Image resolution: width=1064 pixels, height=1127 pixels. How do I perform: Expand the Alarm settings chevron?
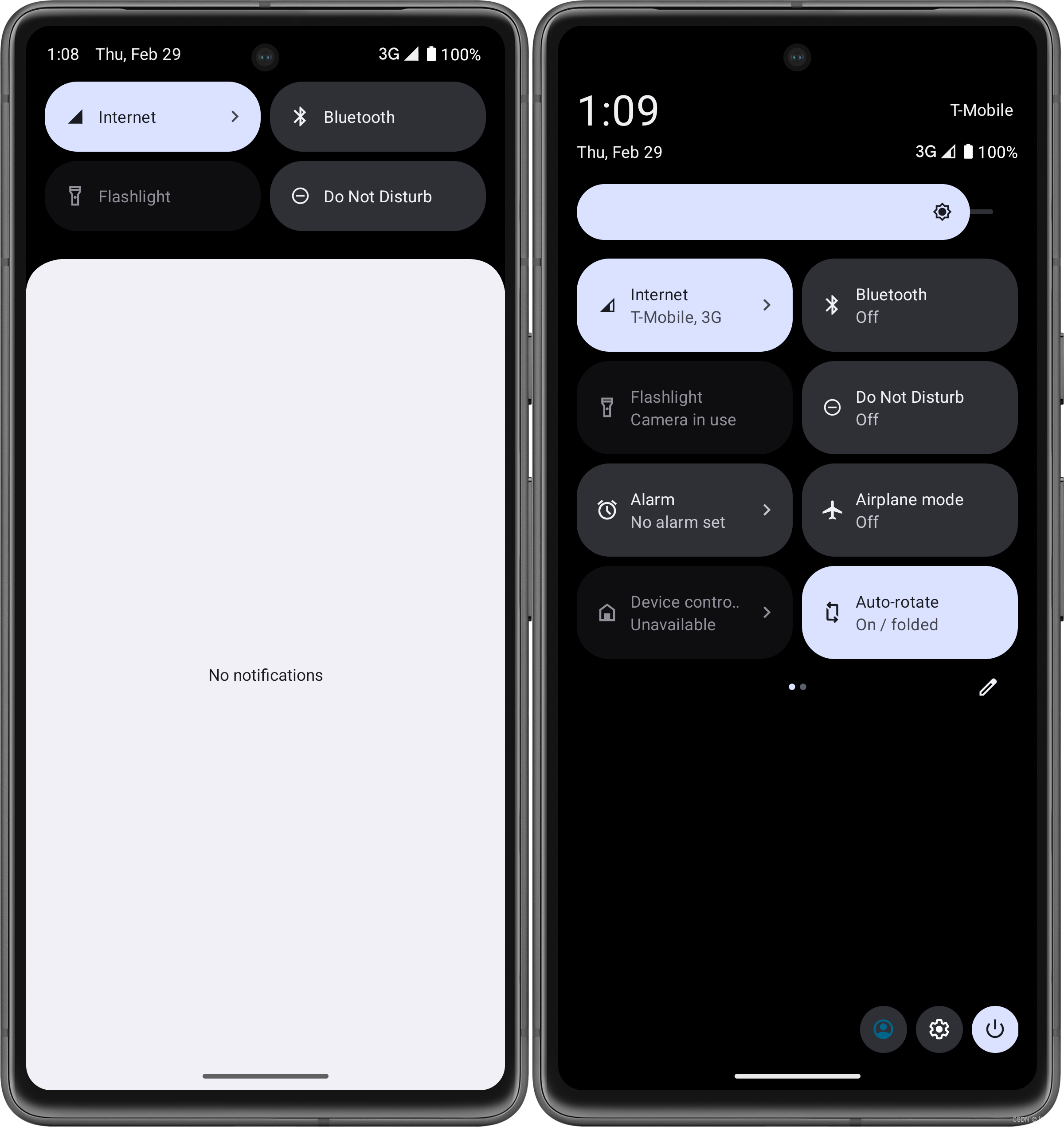[x=770, y=511]
